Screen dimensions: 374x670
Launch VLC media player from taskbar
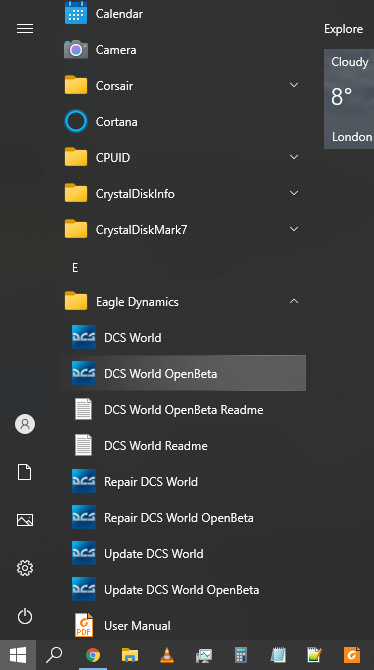pos(167,655)
